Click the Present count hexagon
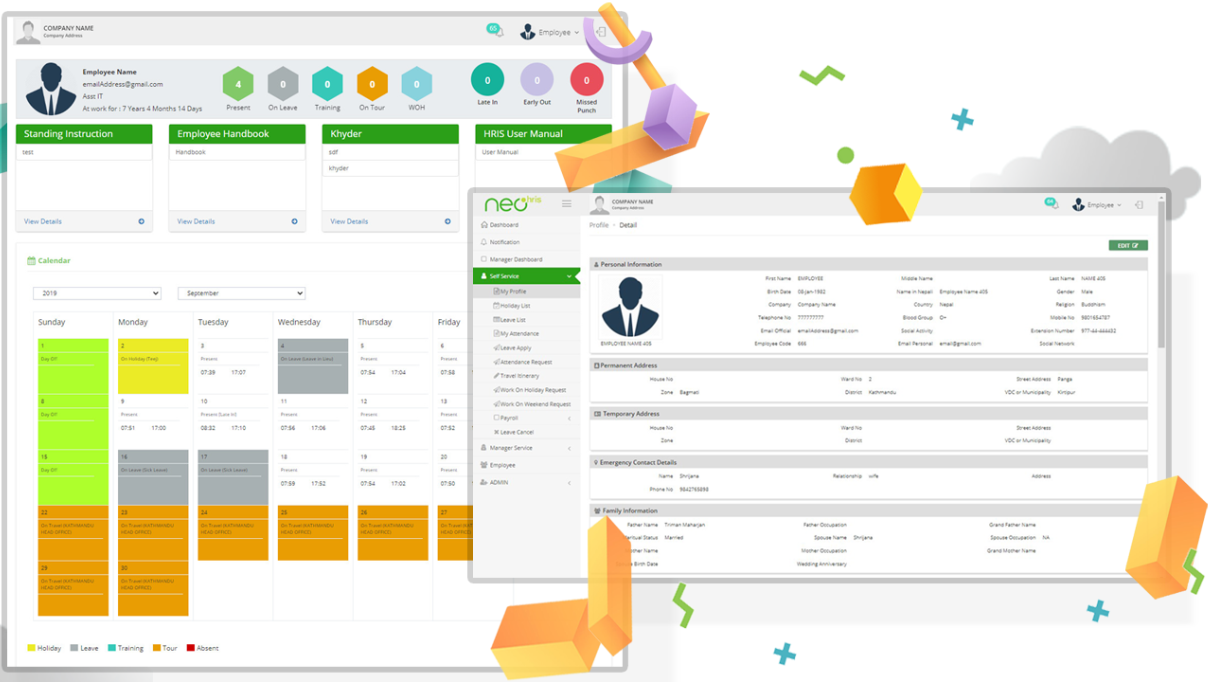This screenshot has width=1230, height=682. pos(238,84)
